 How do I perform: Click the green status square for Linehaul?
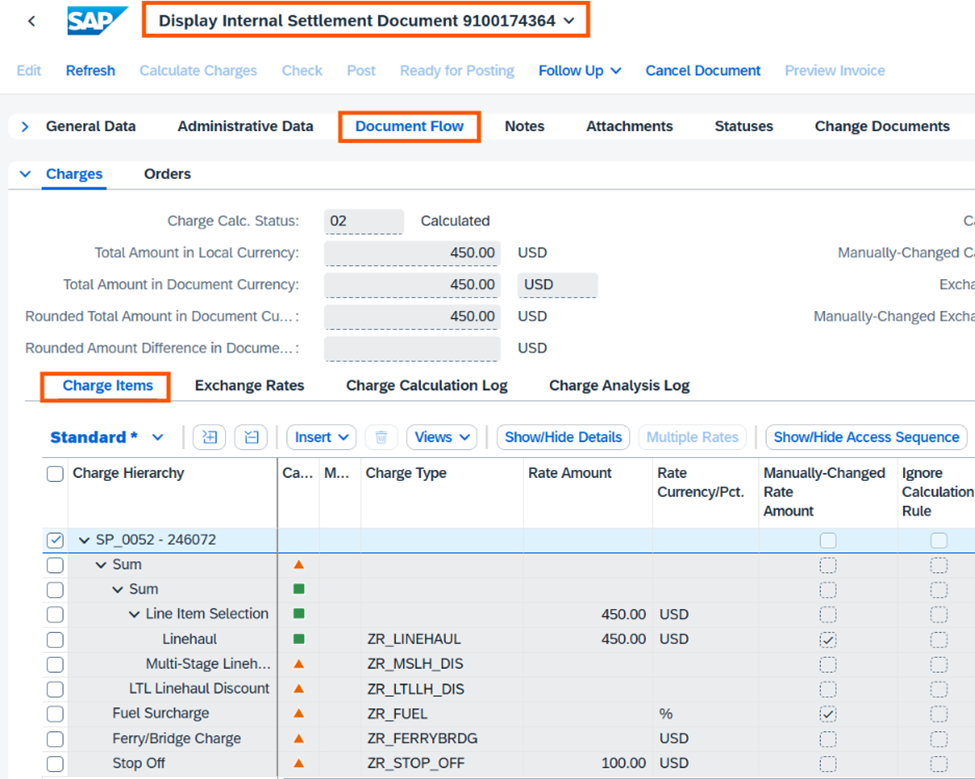297,639
